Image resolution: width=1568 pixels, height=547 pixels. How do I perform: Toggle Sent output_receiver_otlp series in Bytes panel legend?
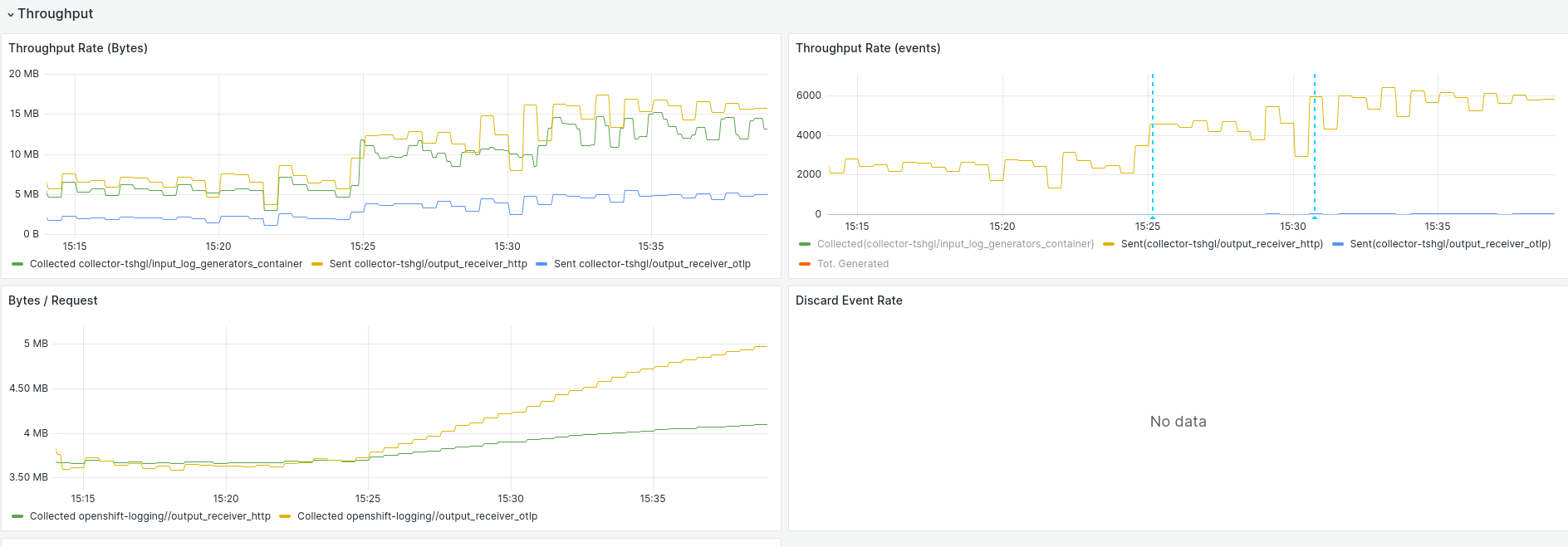tap(652, 264)
